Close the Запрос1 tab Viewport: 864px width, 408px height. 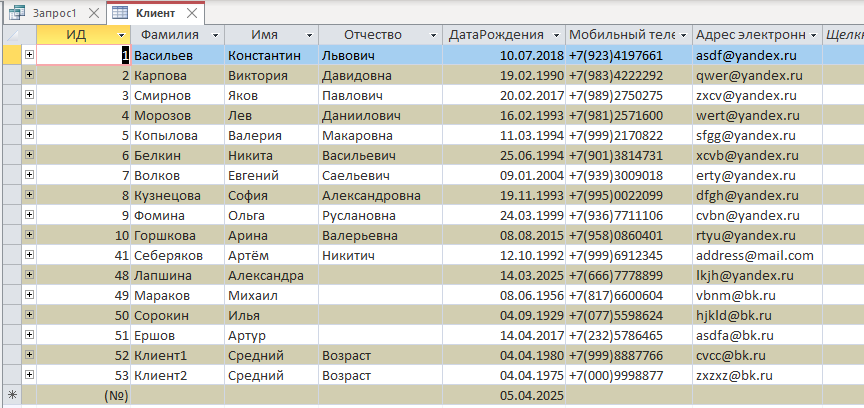(x=94, y=13)
